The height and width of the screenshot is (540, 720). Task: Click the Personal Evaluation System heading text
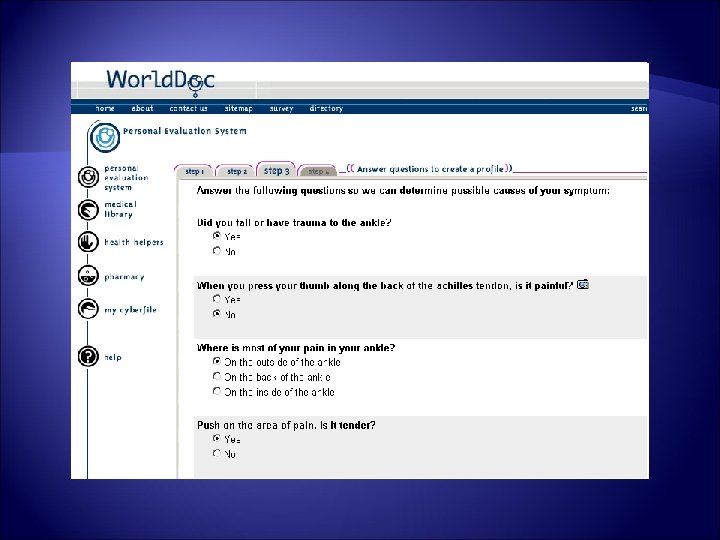(x=185, y=131)
